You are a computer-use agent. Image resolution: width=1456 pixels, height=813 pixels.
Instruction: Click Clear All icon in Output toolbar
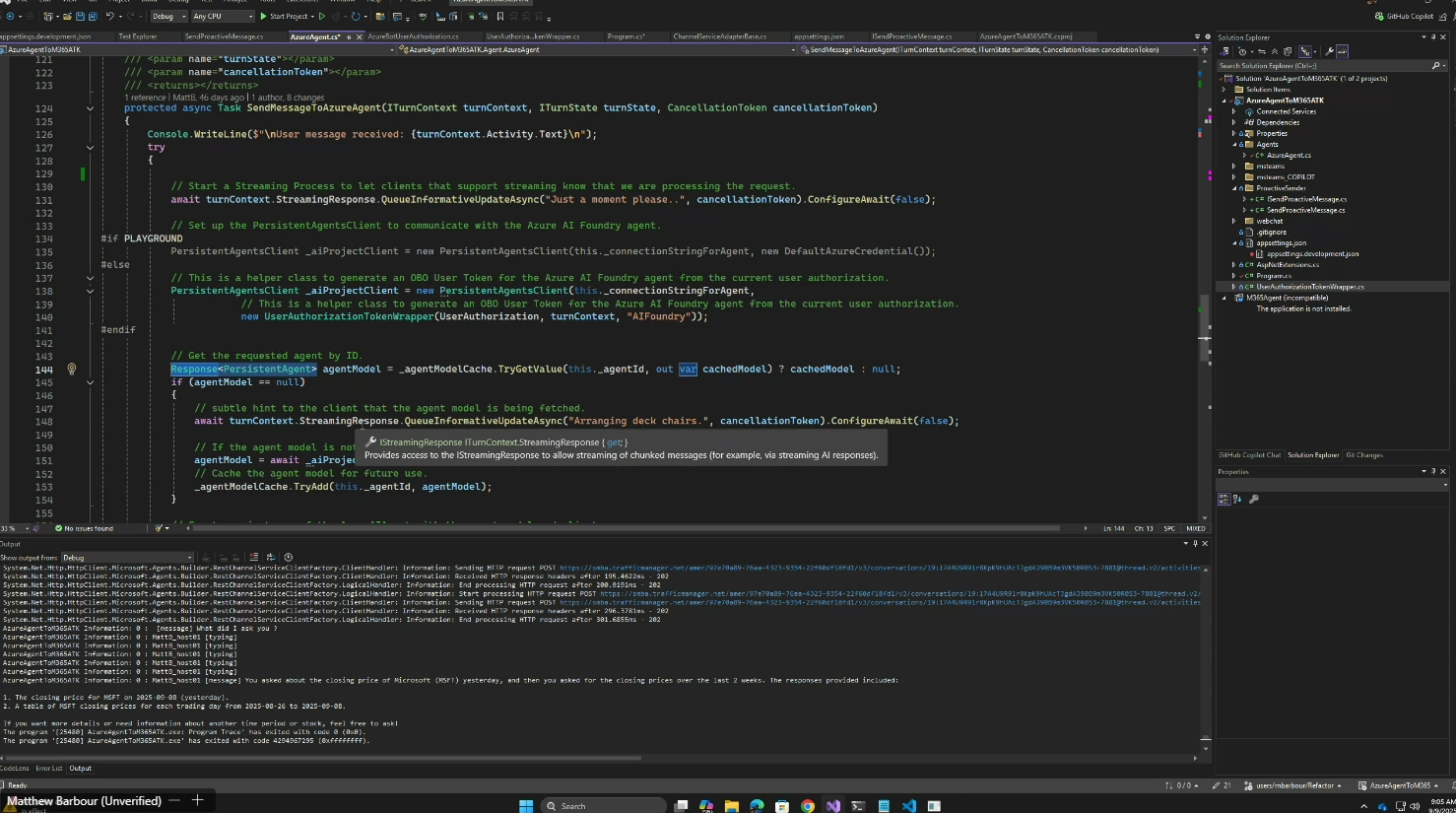[x=253, y=557]
